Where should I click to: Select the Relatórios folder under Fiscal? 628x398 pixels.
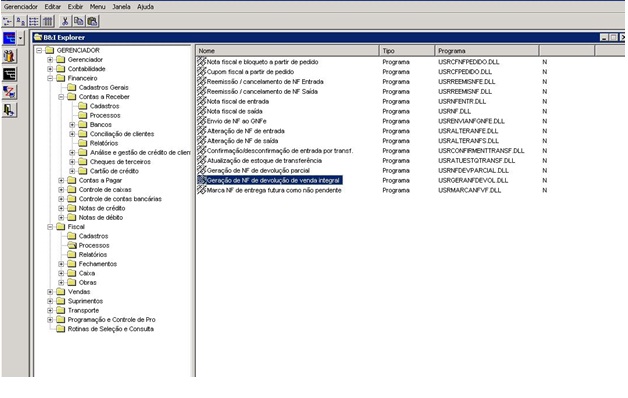93,255
